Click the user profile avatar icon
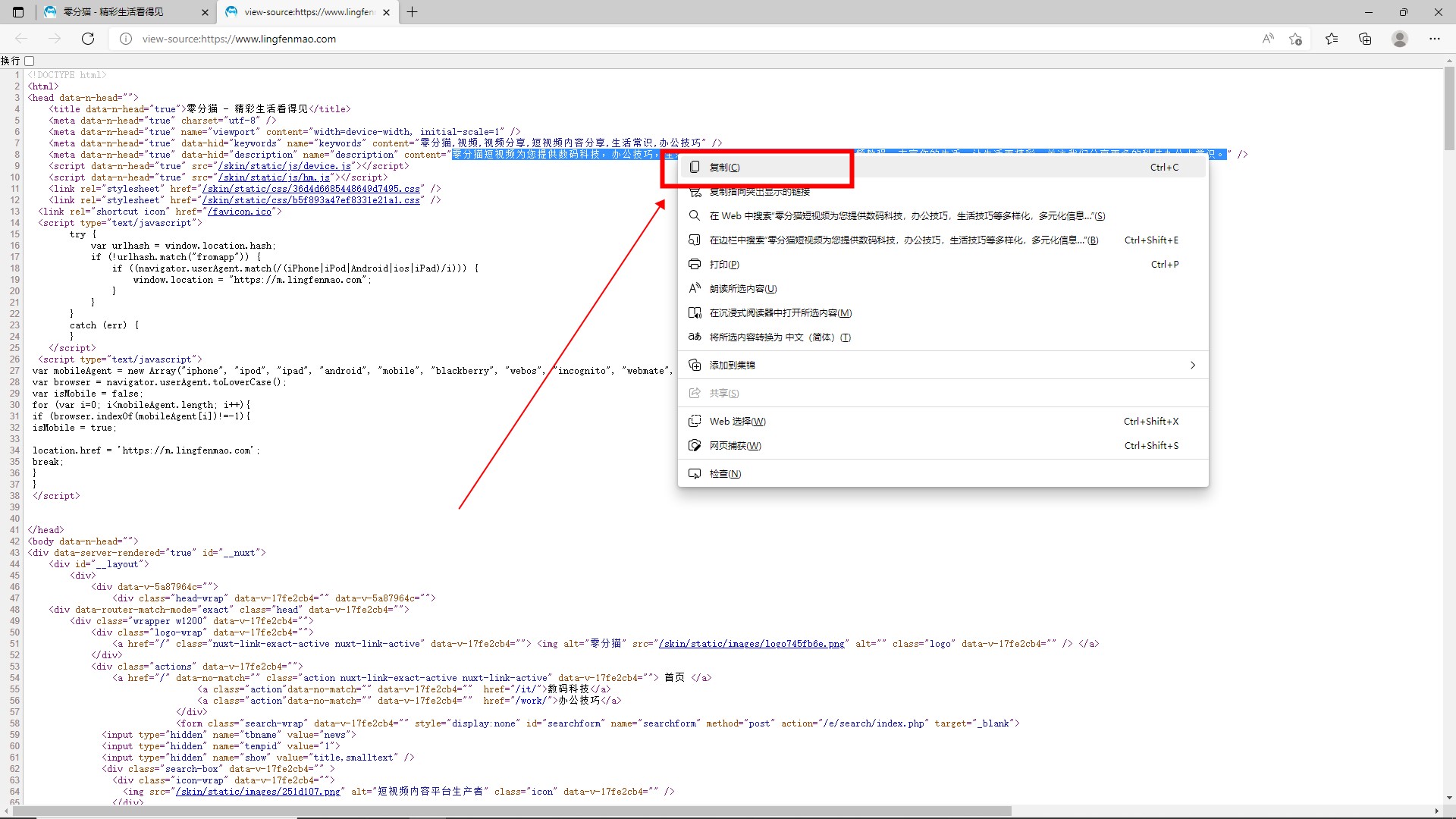 (x=1400, y=39)
